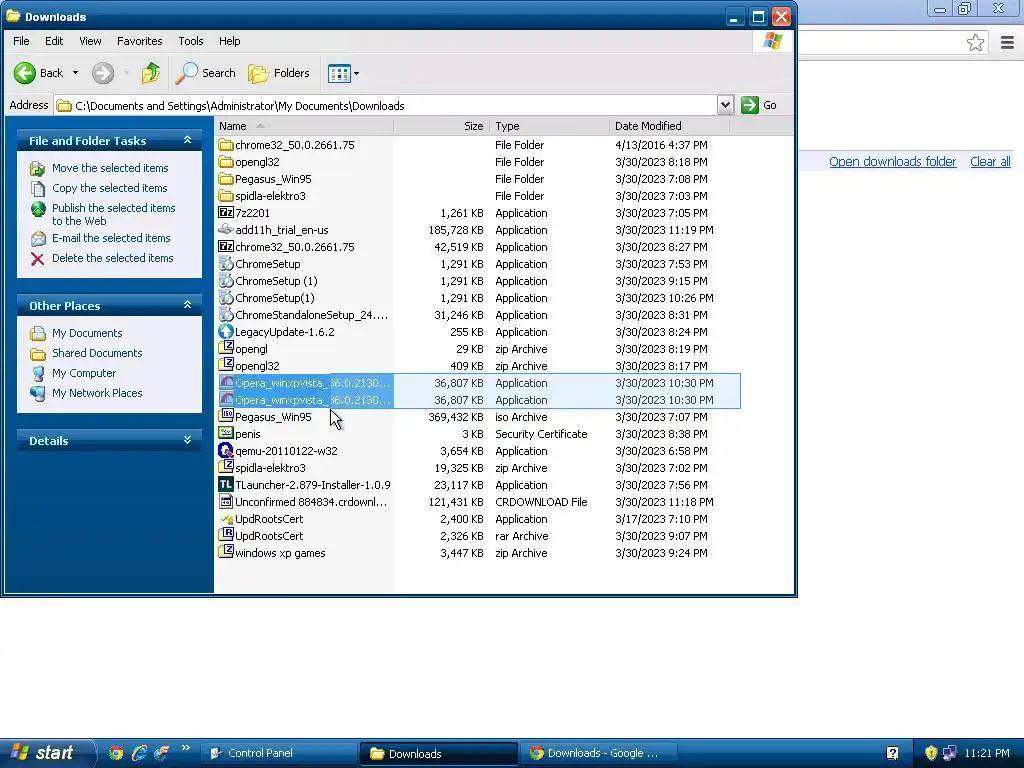Launch Chrome from quick launch bar
The width and height of the screenshot is (1024, 768).
(116, 753)
